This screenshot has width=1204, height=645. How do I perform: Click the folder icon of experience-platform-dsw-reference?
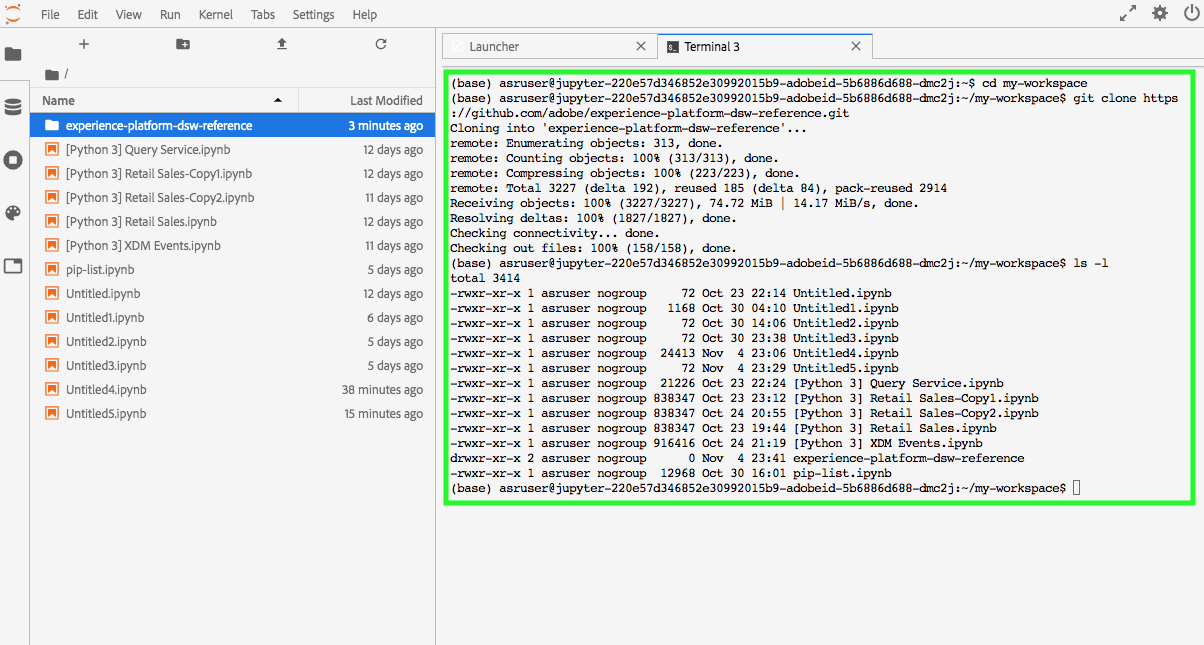pos(52,126)
